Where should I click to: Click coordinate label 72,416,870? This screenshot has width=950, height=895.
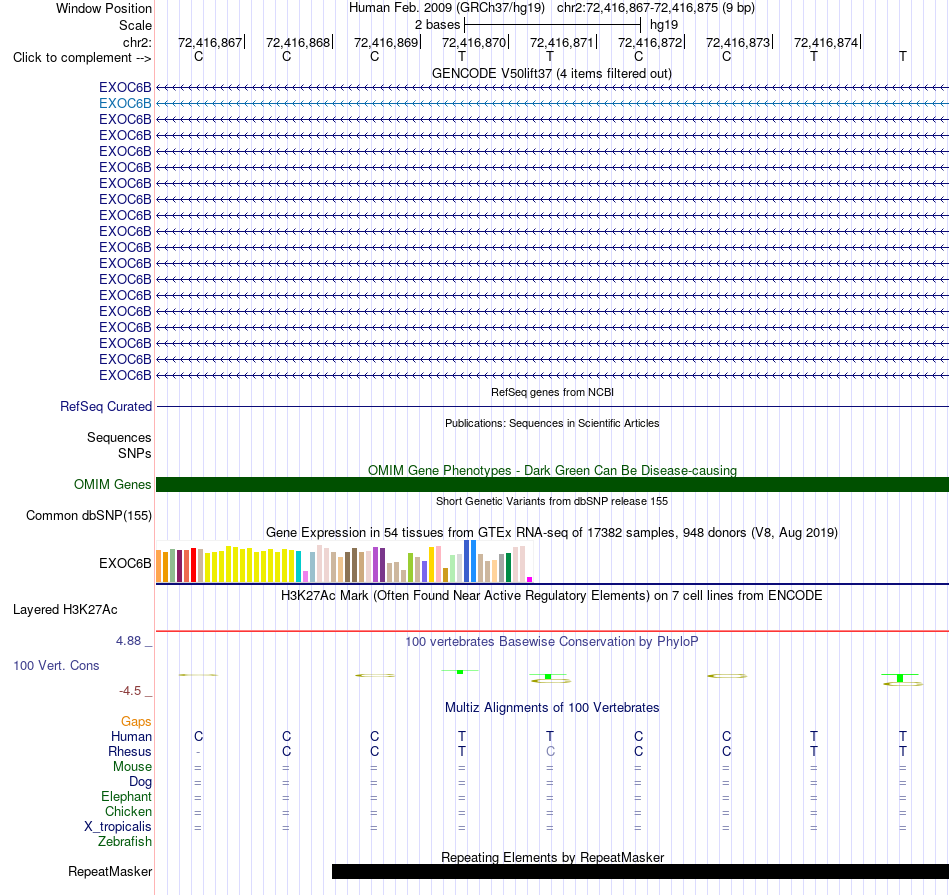click(x=474, y=42)
